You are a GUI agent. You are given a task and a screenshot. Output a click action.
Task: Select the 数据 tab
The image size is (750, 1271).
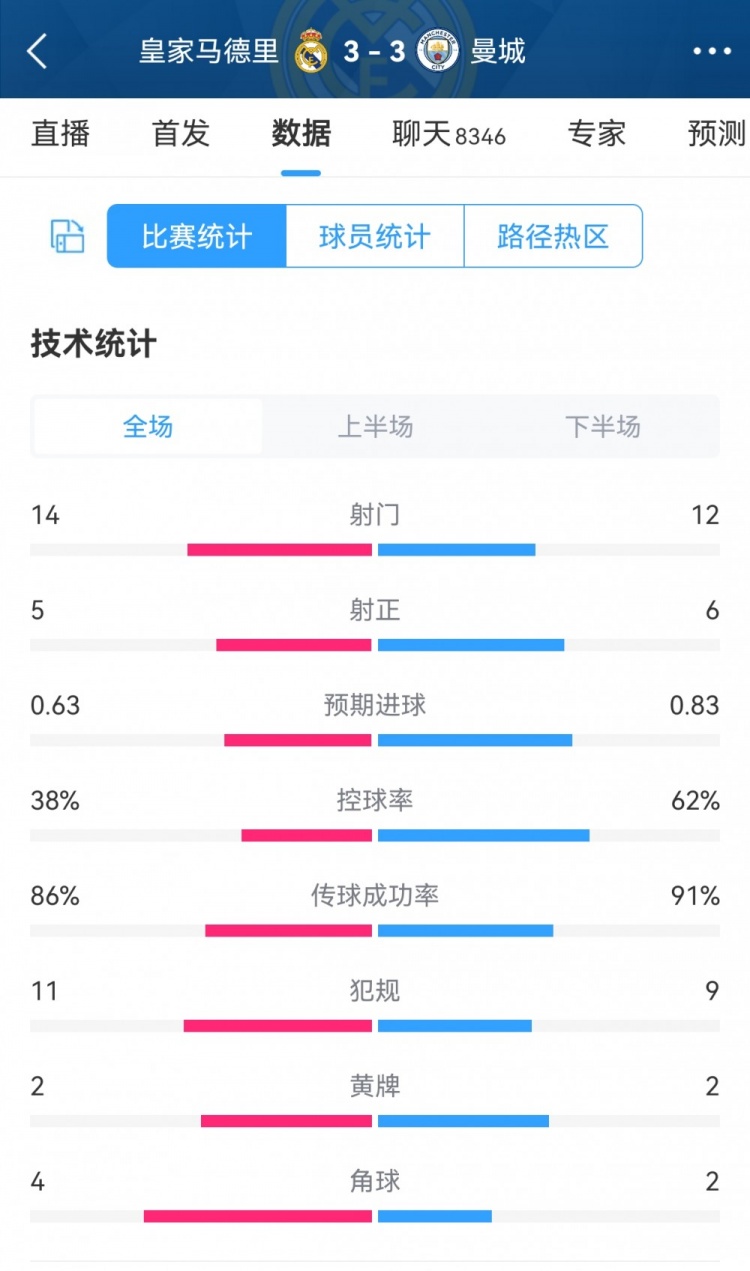pos(301,133)
